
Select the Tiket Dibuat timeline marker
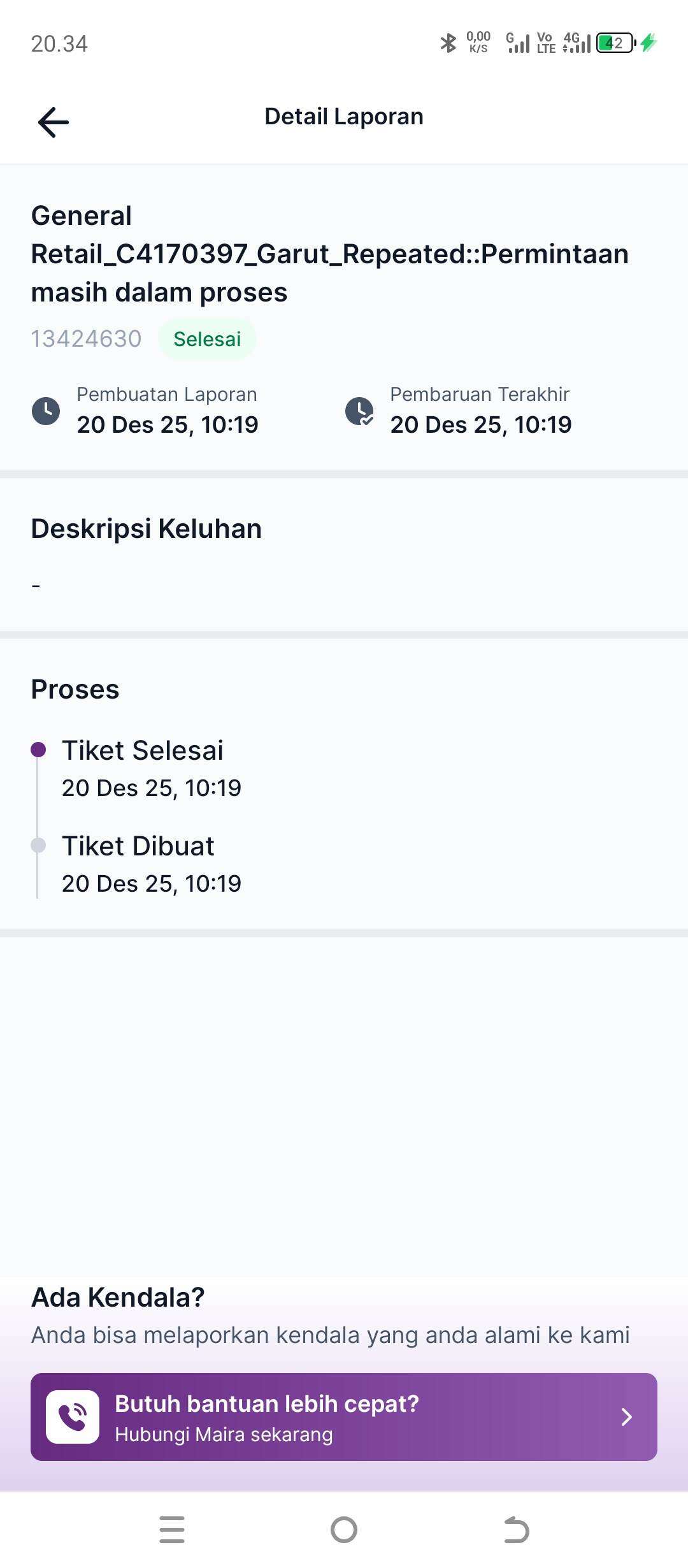(x=38, y=845)
